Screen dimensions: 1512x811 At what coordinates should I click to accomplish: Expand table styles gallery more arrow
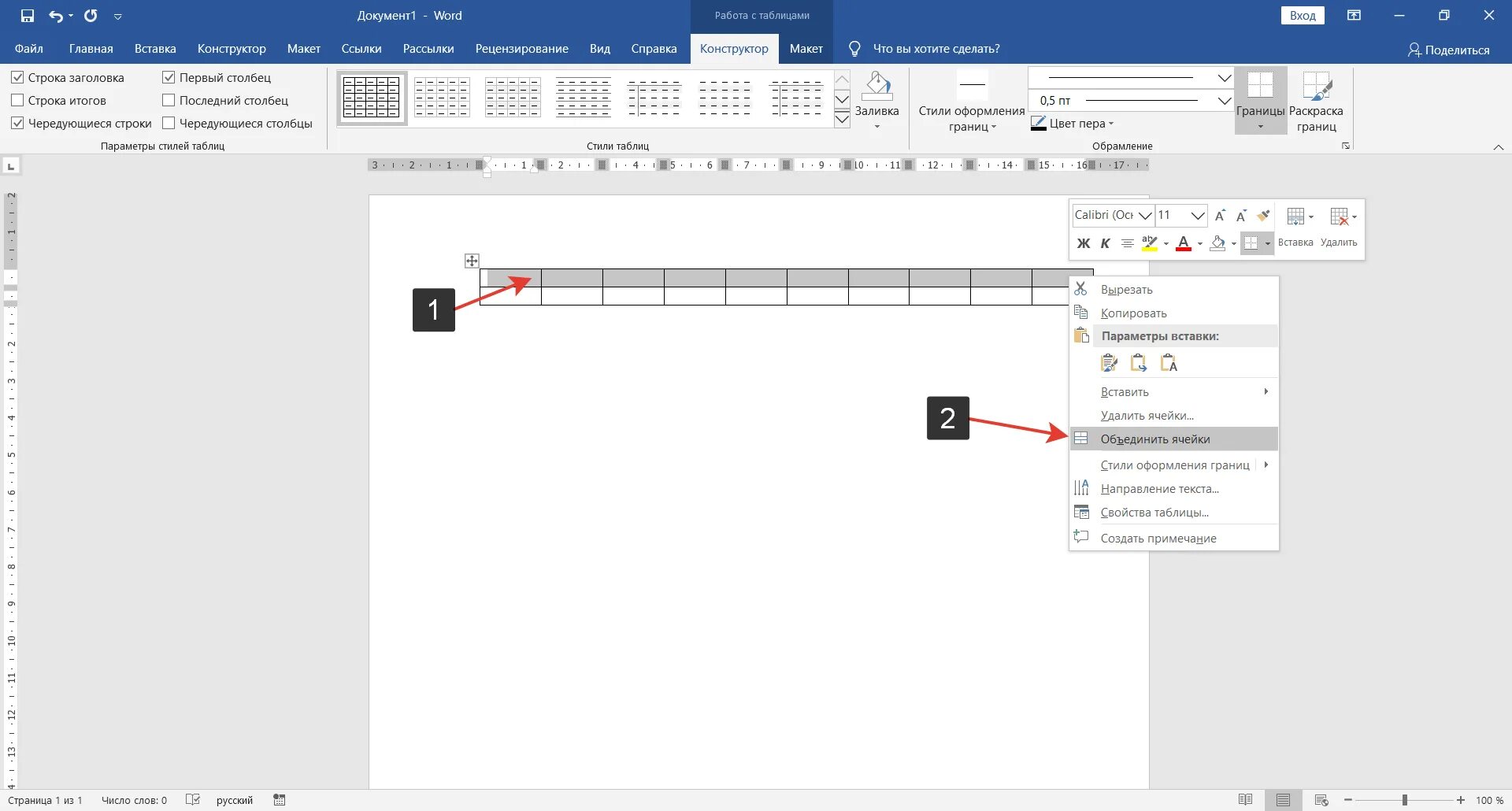842,119
